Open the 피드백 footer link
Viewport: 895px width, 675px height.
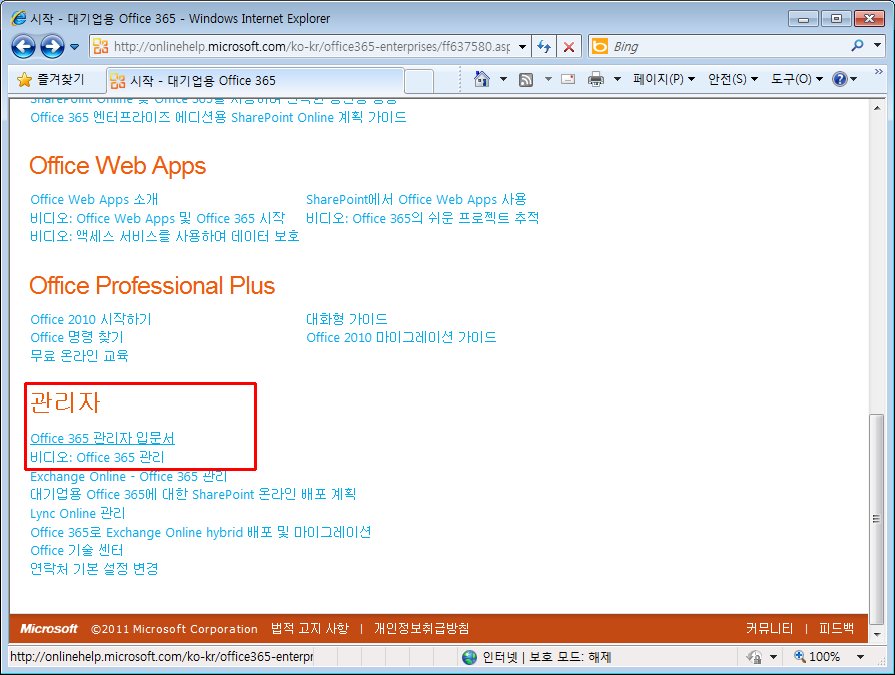(836, 629)
